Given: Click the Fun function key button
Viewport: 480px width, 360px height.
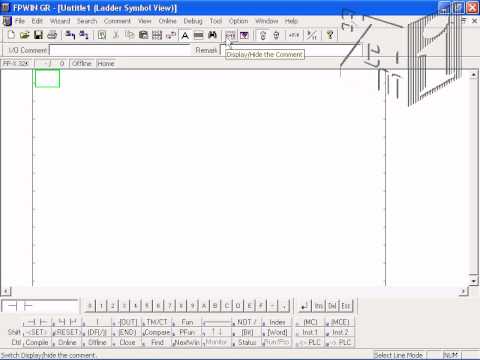Looking at the screenshot, I should [x=187, y=322].
